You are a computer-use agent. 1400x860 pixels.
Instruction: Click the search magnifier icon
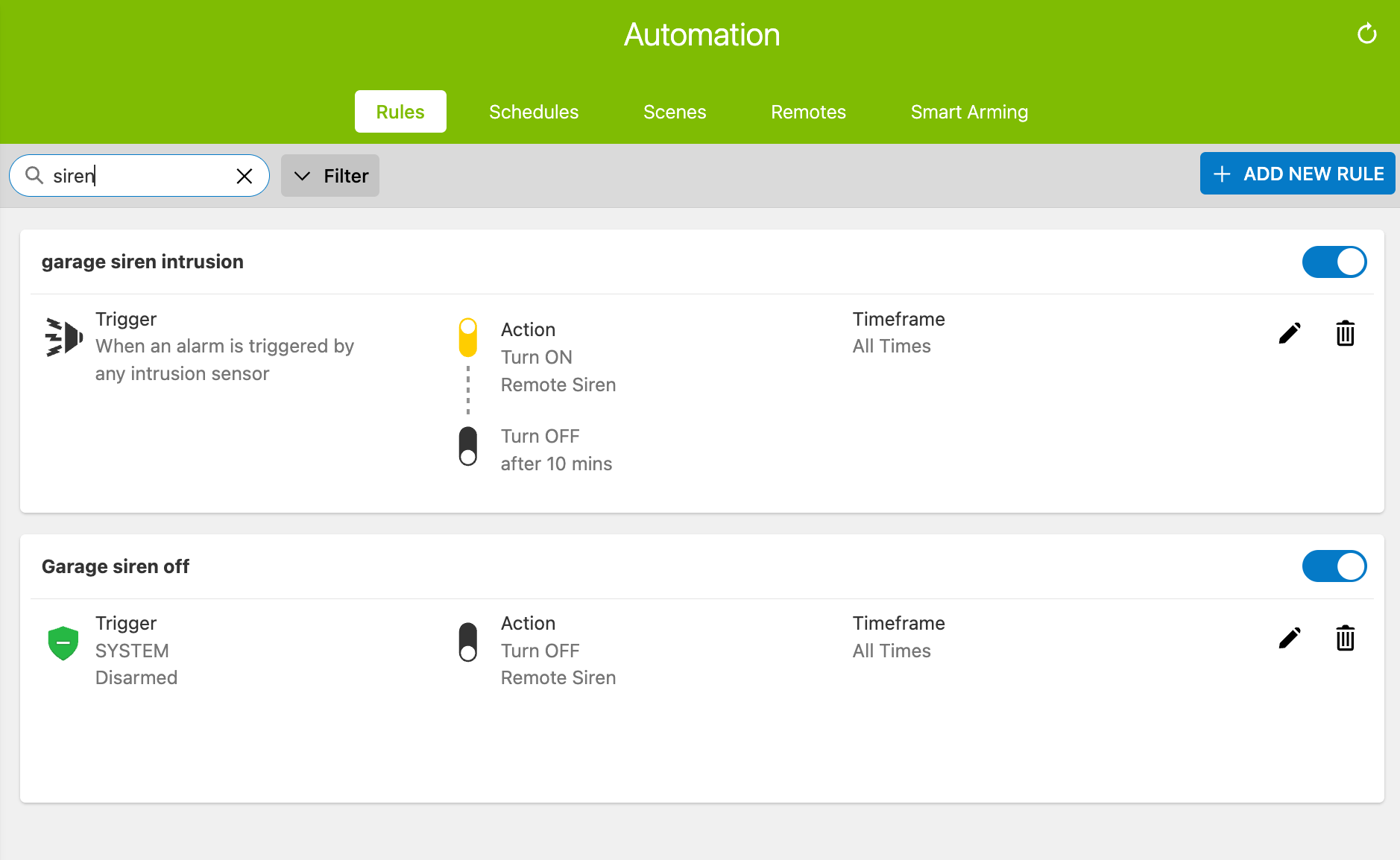[x=34, y=175]
